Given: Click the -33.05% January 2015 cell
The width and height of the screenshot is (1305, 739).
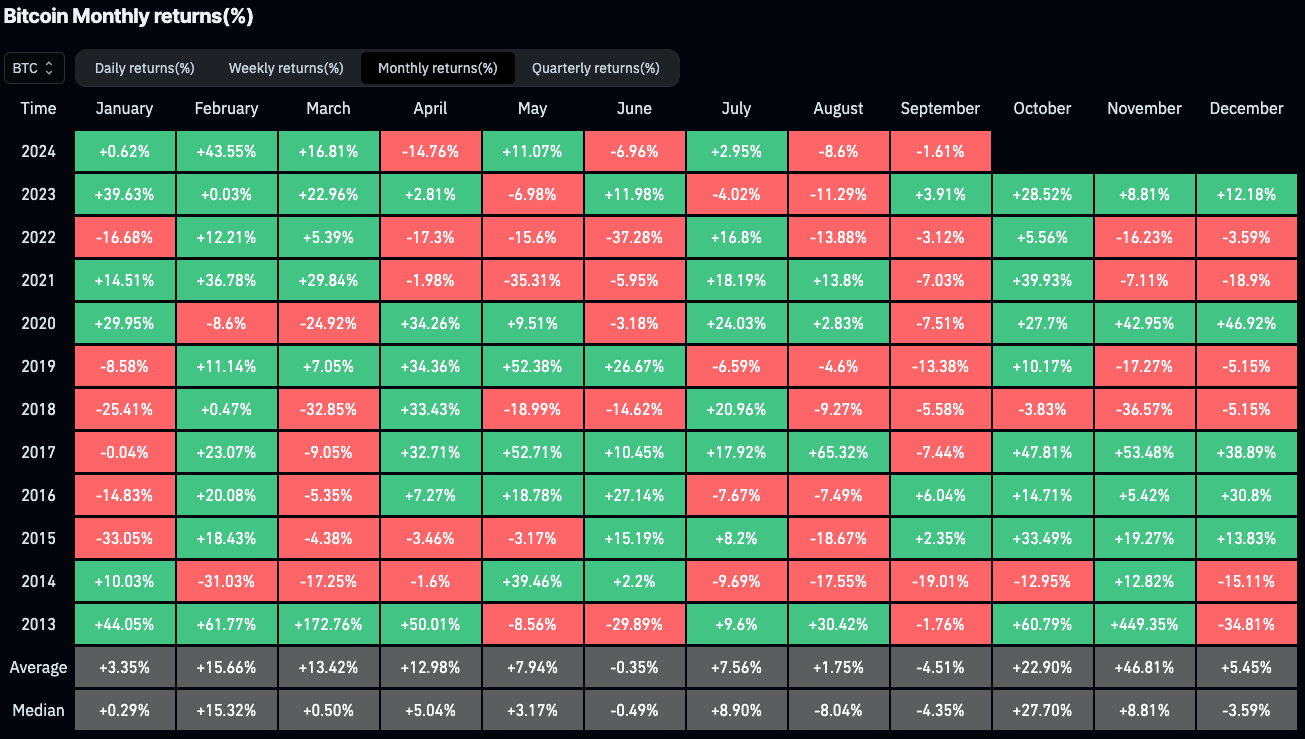Looking at the screenshot, I should (125, 538).
